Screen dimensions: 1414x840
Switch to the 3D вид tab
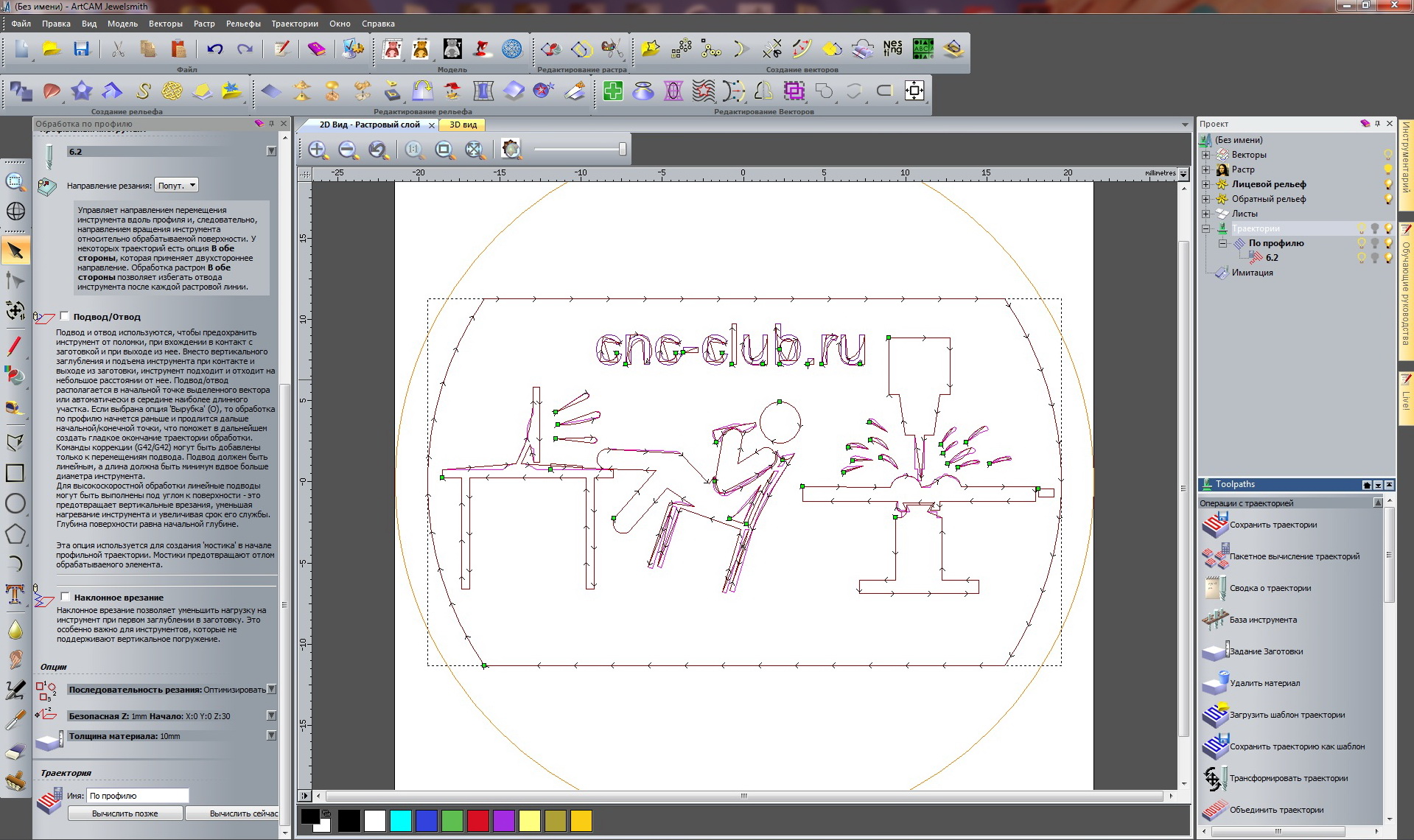coord(463,125)
